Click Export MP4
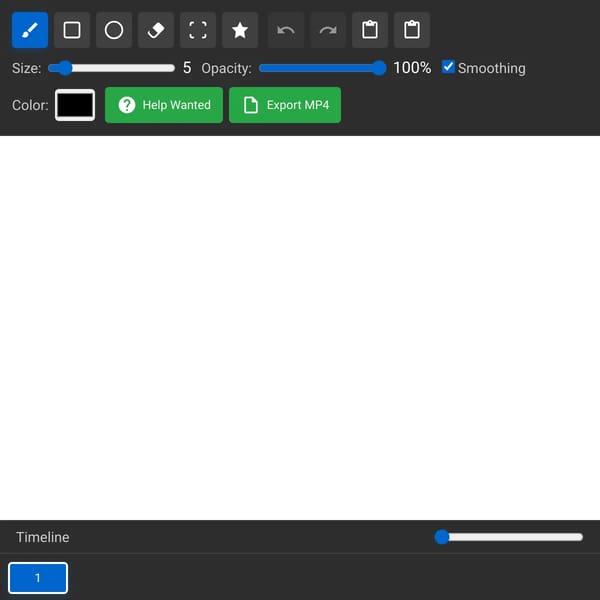 point(285,105)
